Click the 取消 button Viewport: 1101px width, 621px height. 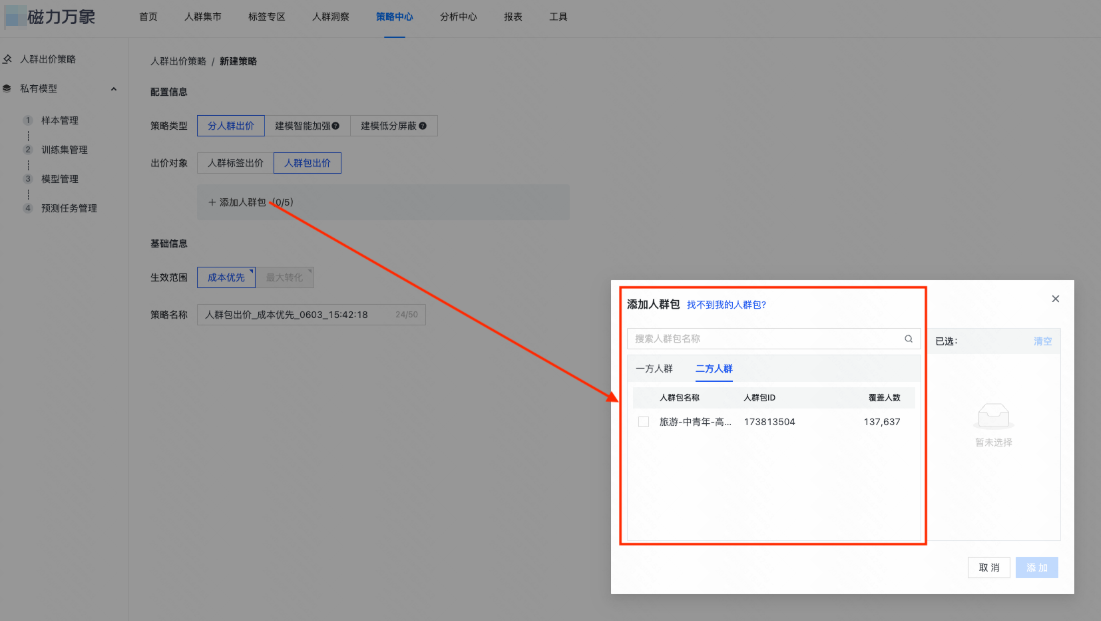coord(989,568)
